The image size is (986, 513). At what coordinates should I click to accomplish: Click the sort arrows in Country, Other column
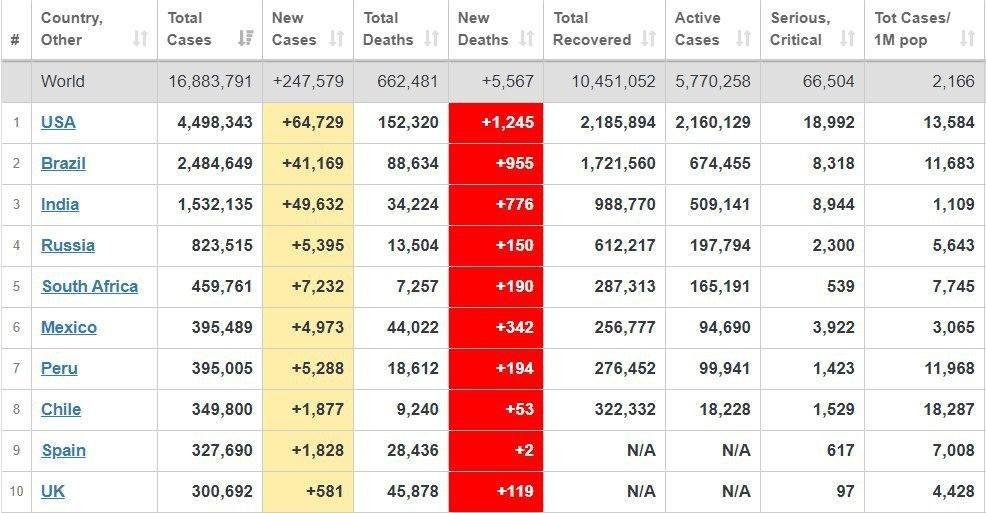pyautogui.click(x=141, y=40)
